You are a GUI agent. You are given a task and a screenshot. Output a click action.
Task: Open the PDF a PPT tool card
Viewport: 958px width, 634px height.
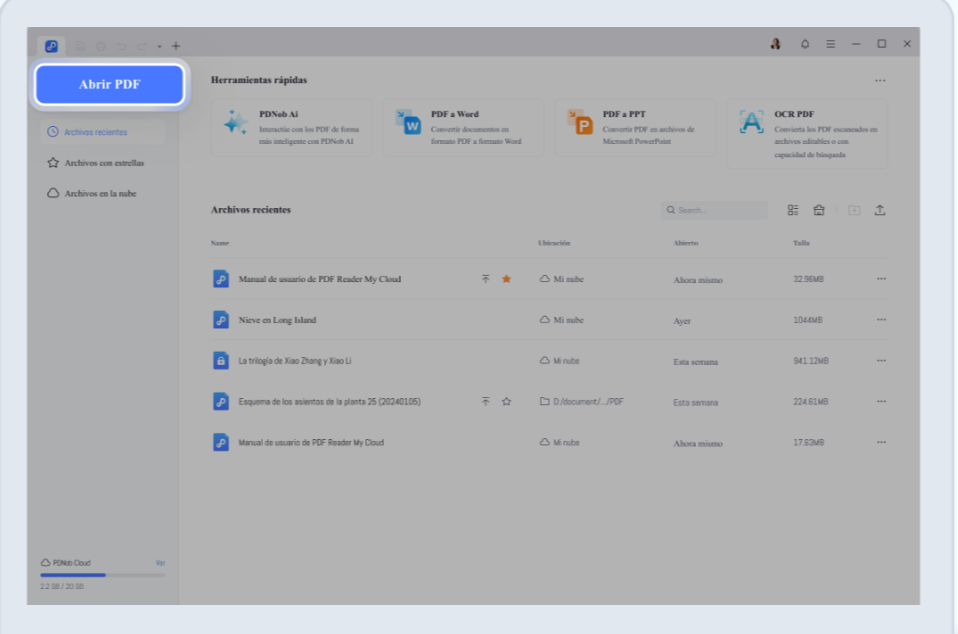pos(635,128)
